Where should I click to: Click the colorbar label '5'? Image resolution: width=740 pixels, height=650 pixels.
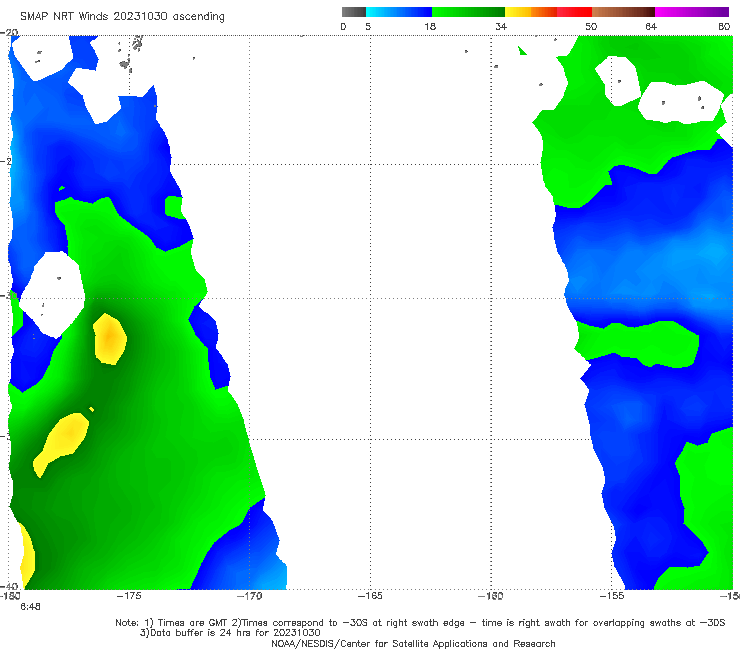368,27
